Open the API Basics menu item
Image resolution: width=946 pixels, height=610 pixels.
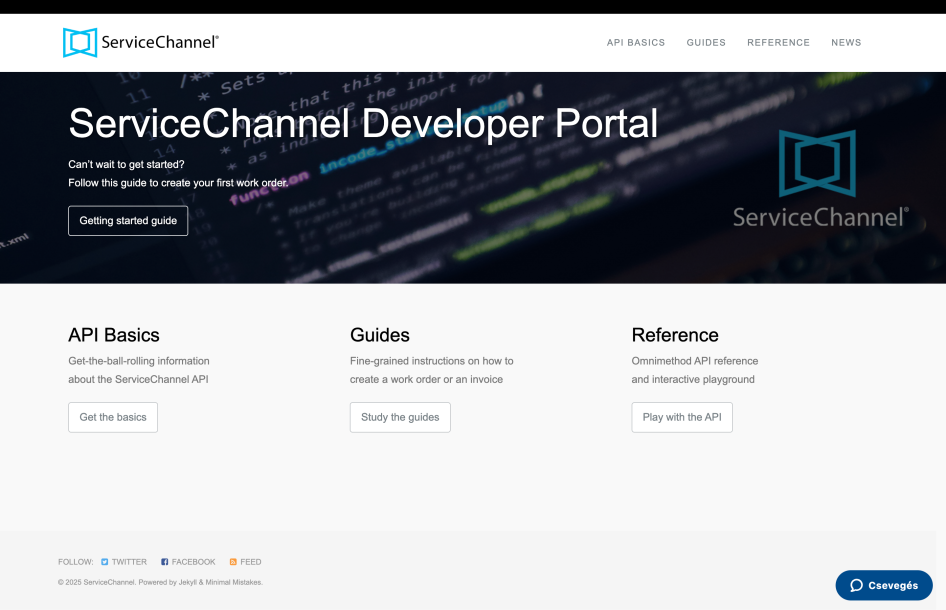click(x=635, y=43)
